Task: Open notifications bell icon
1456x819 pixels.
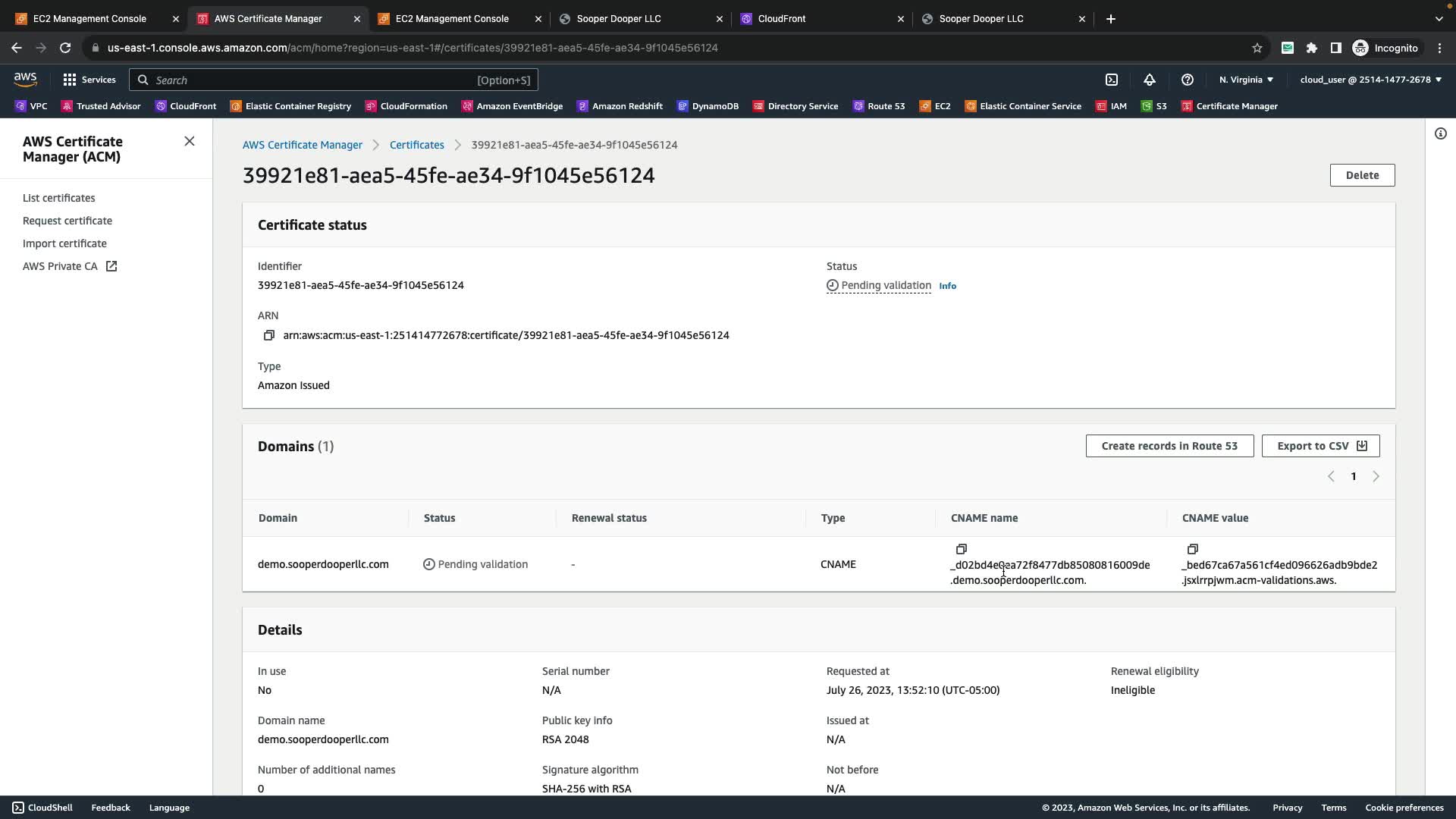Action: pyautogui.click(x=1150, y=80)
